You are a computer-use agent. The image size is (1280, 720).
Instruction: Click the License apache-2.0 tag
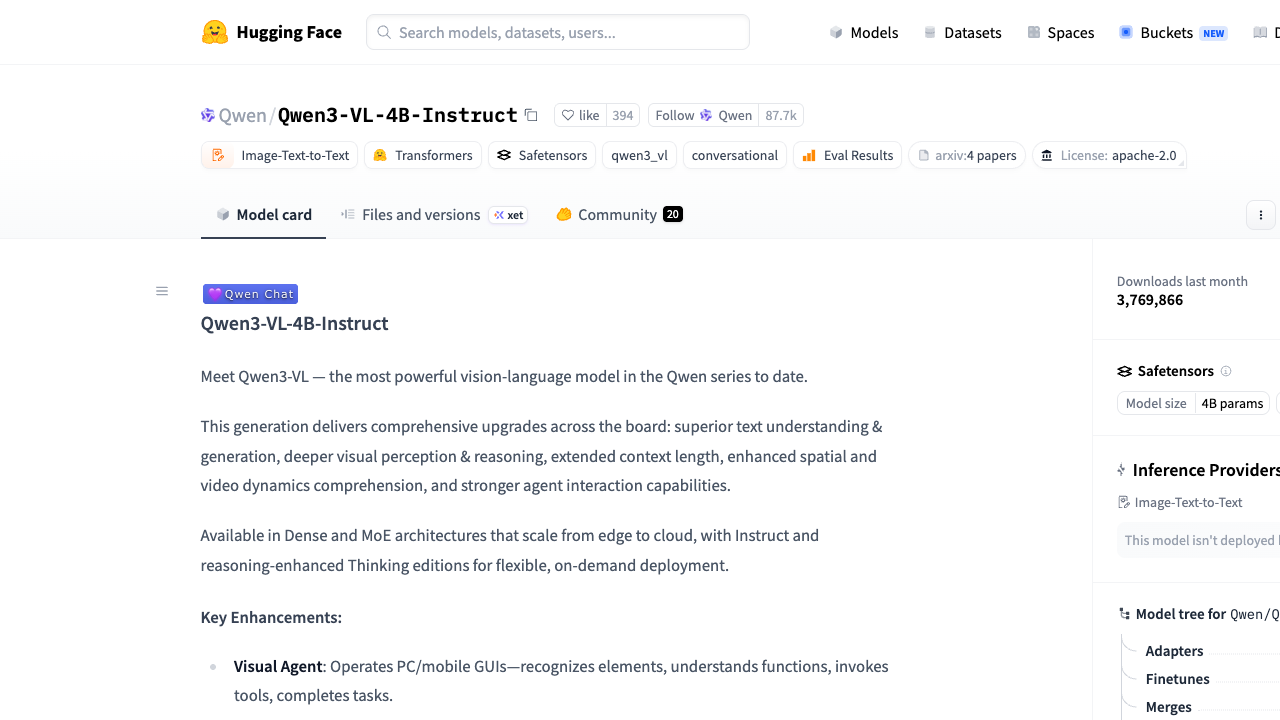point(1110,155)
